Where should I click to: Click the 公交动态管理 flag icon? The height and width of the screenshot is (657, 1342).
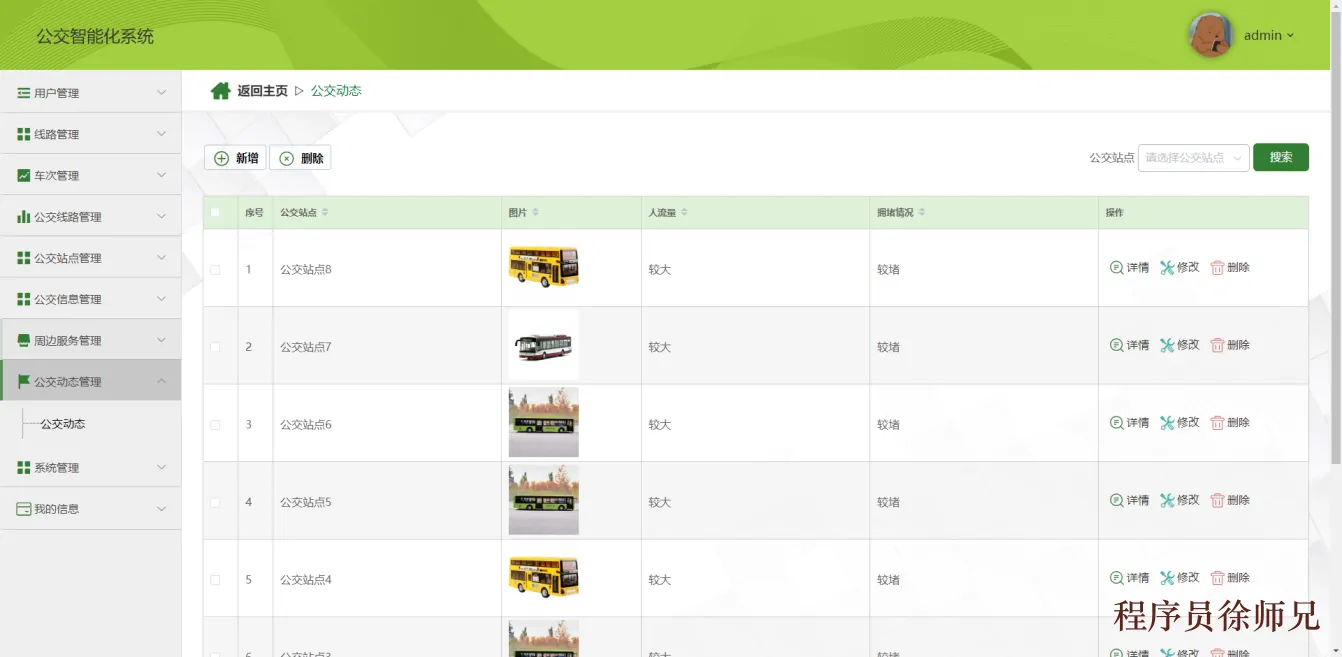coord(24,381)
